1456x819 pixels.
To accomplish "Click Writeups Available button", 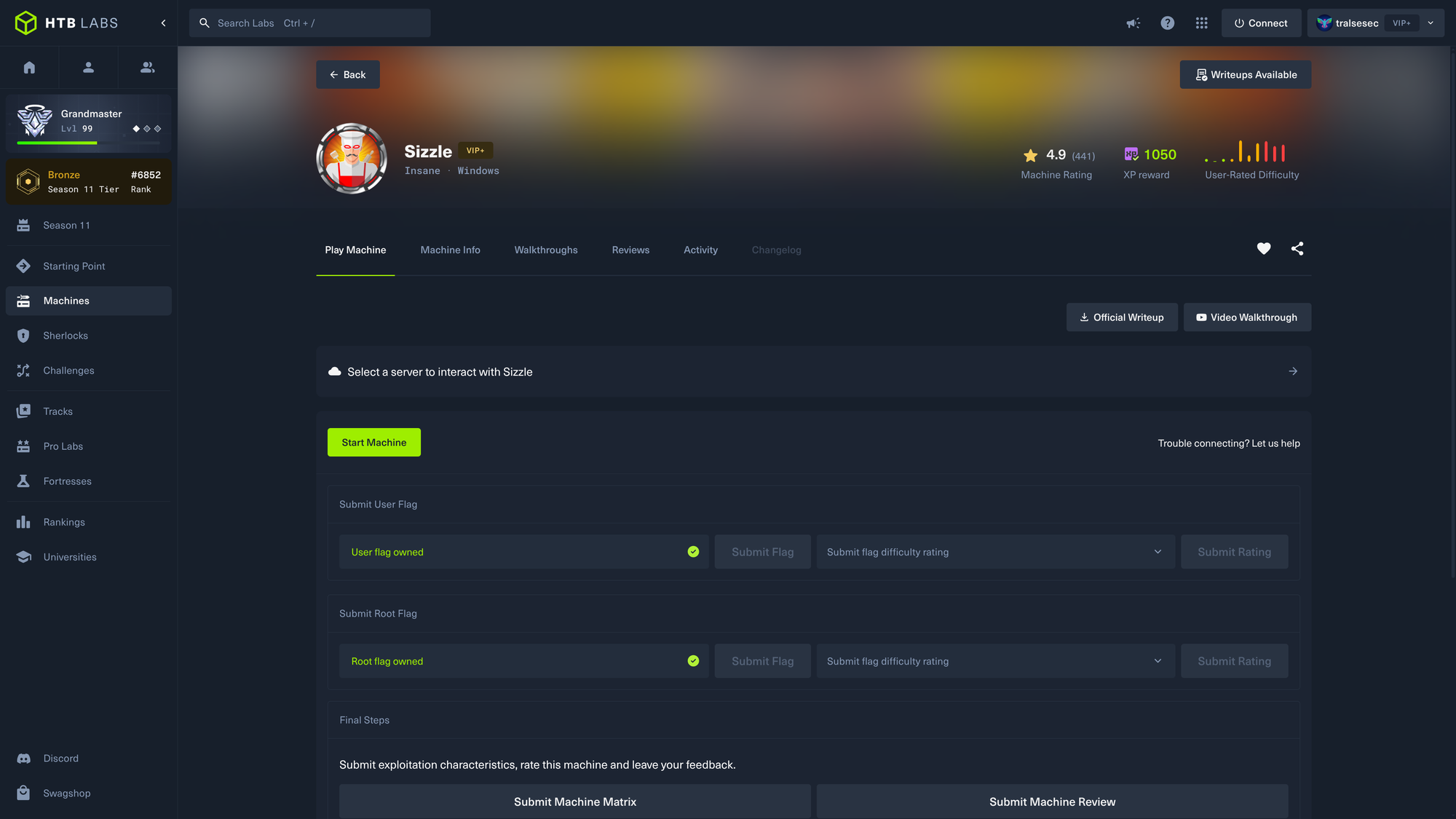I will 1245,75.
